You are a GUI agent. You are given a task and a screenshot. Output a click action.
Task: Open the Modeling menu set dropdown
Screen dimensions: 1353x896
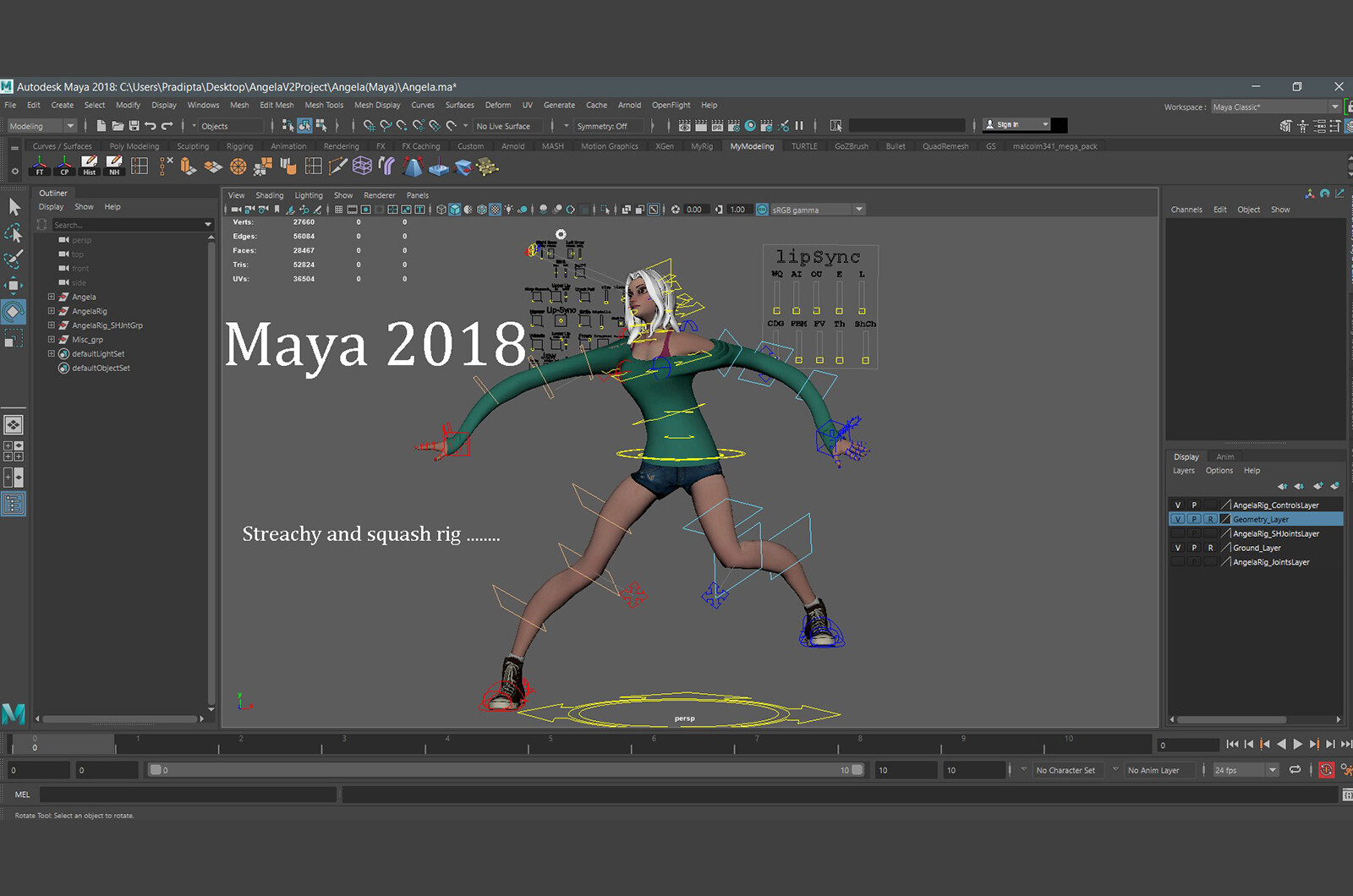pos(38,125)
